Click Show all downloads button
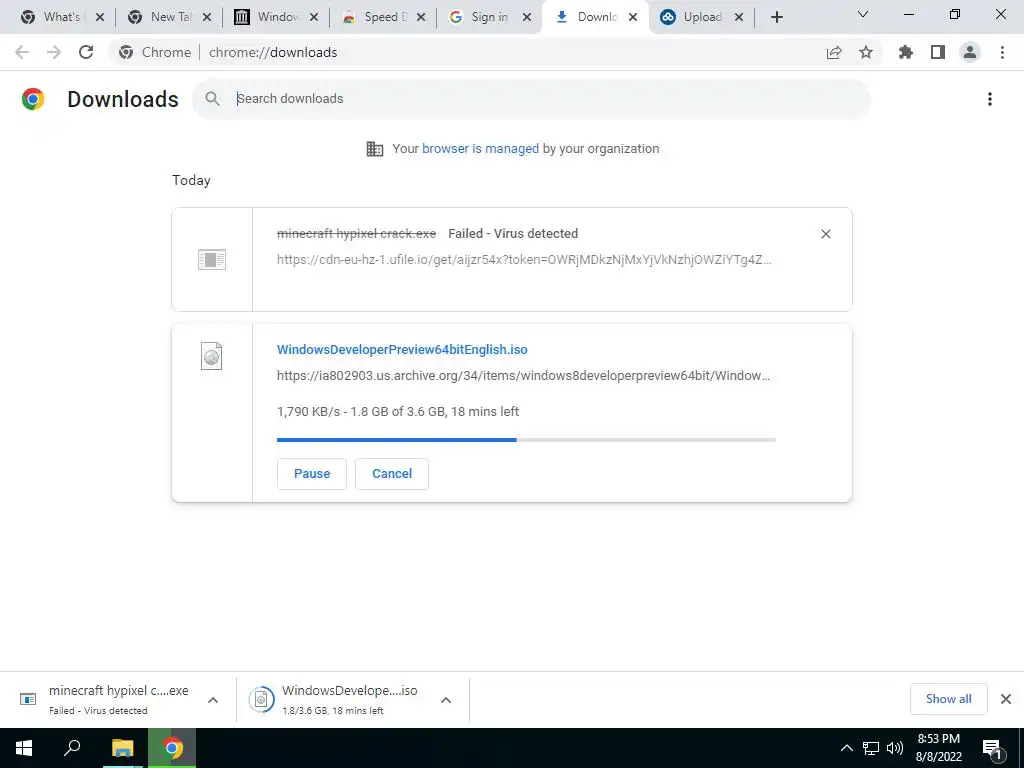Screen dimensions: 1024x768 tap(948, 699)
